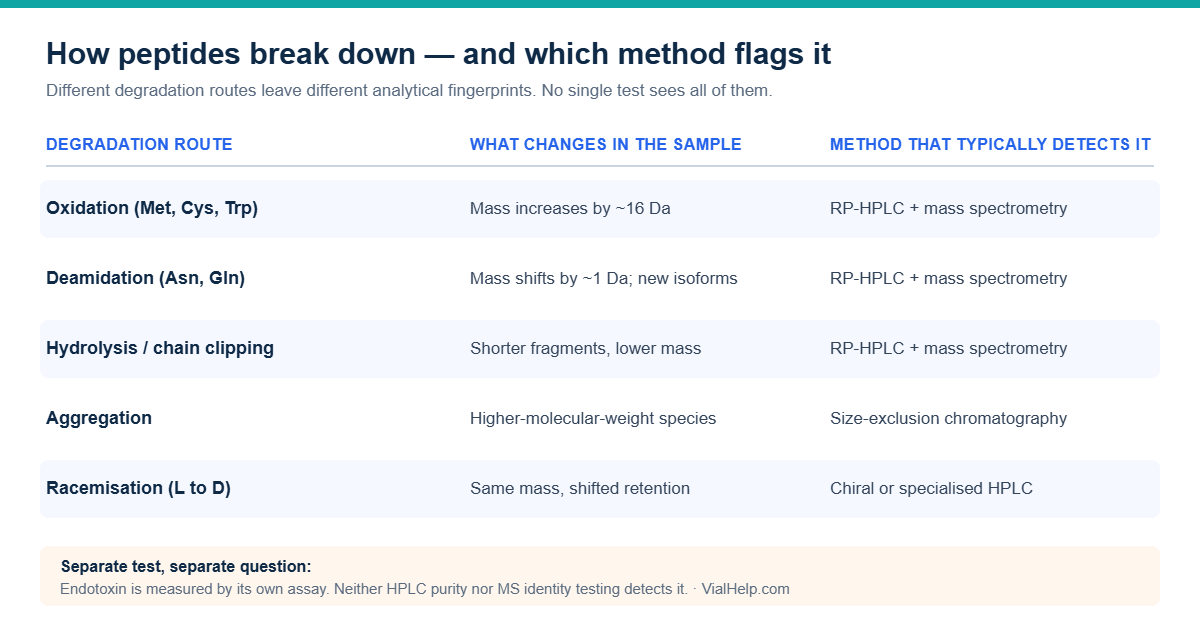Select the 'Degradation Route' column header
This screenshot has width=1200, height=630.
point(139,144)
